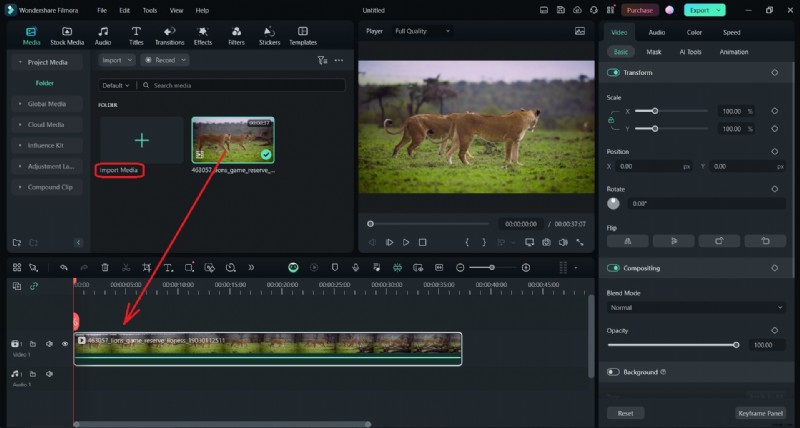The width and height of the screenshot is (800, 428).
Task: Zoom out the timeline with minus icon
Action: (460, 268)
